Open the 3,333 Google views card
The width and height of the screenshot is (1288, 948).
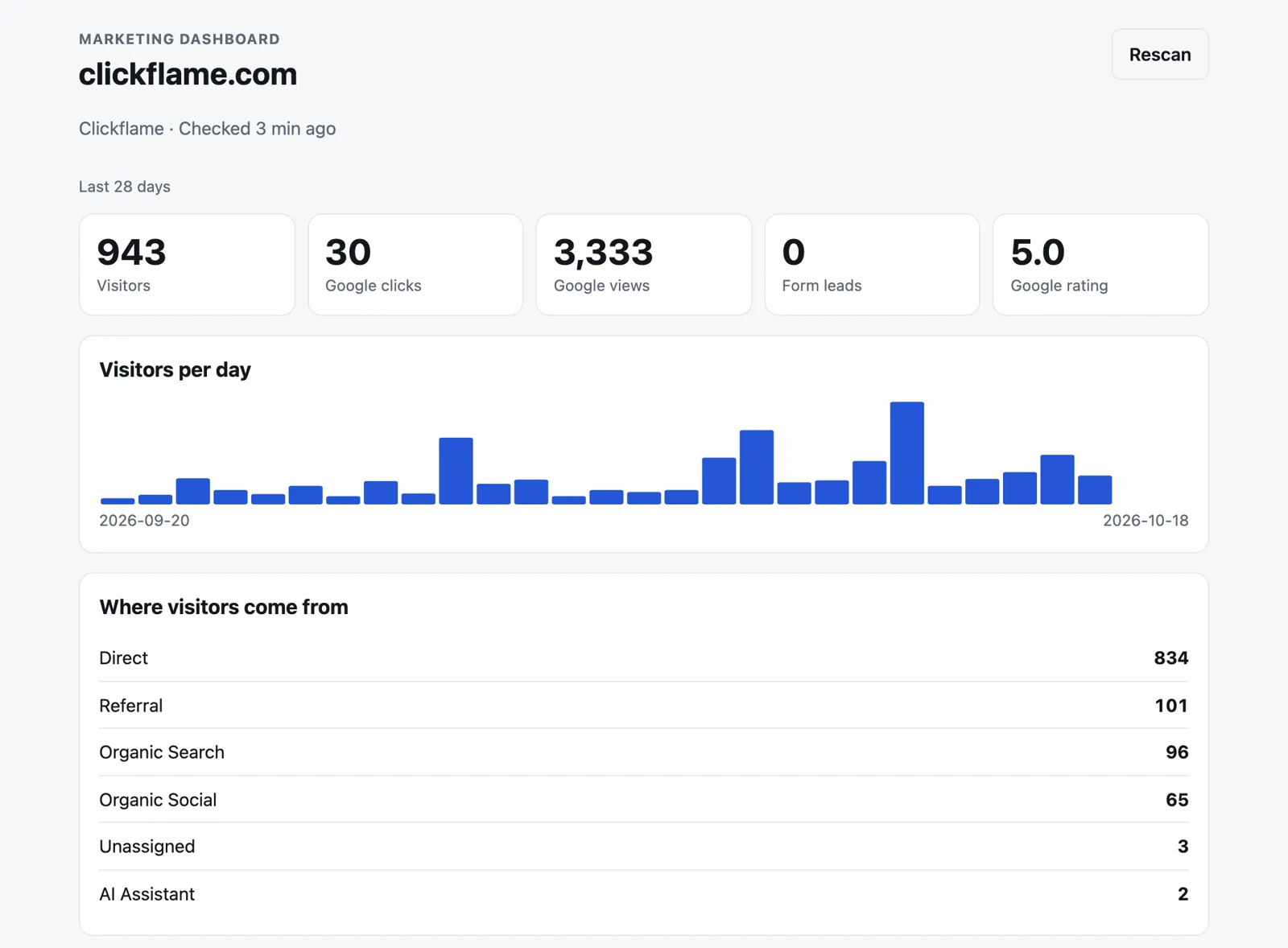[x=644, y=265]
